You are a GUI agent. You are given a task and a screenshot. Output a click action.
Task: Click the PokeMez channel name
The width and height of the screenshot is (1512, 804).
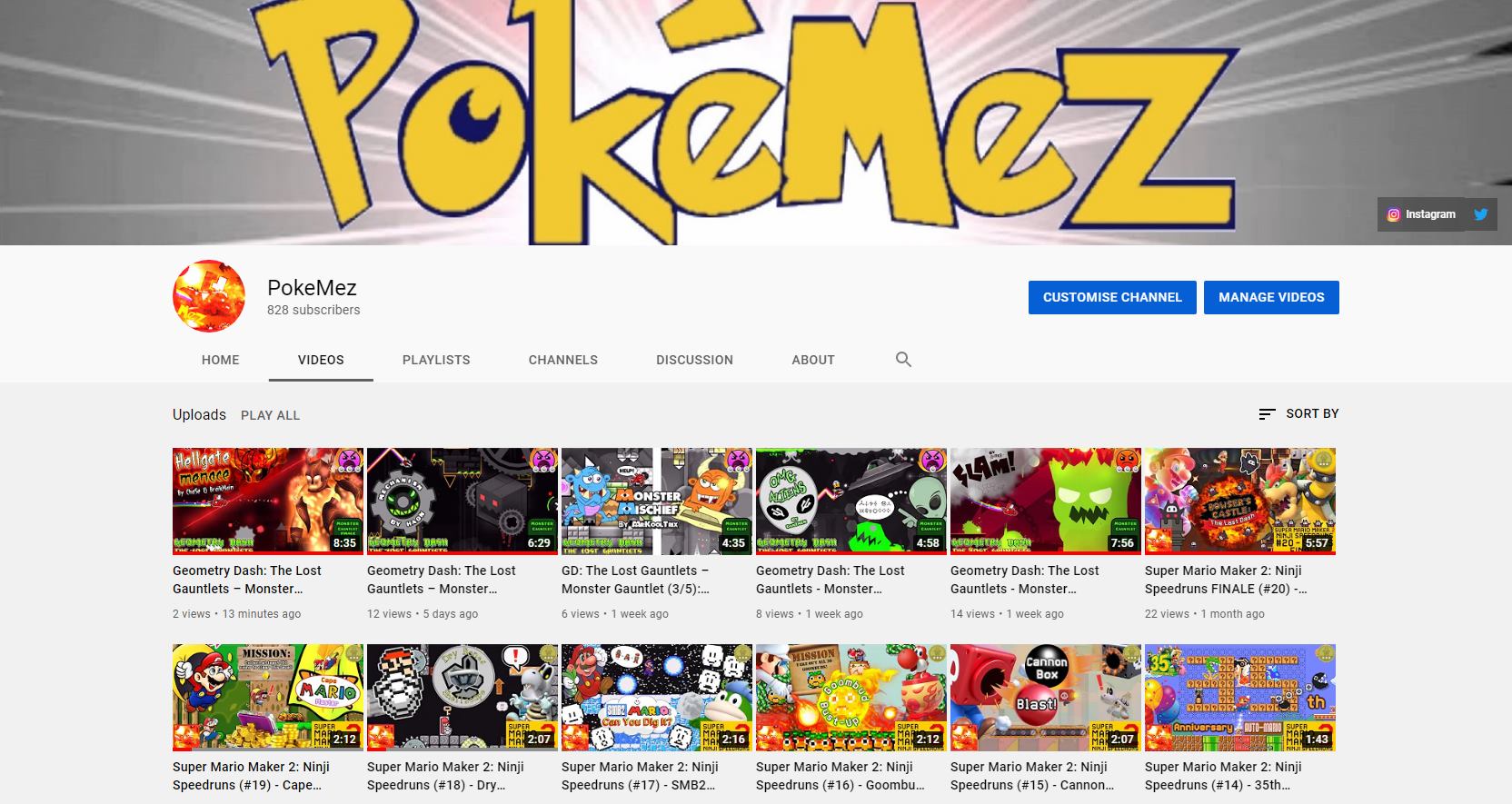click(x=312, y=288)
